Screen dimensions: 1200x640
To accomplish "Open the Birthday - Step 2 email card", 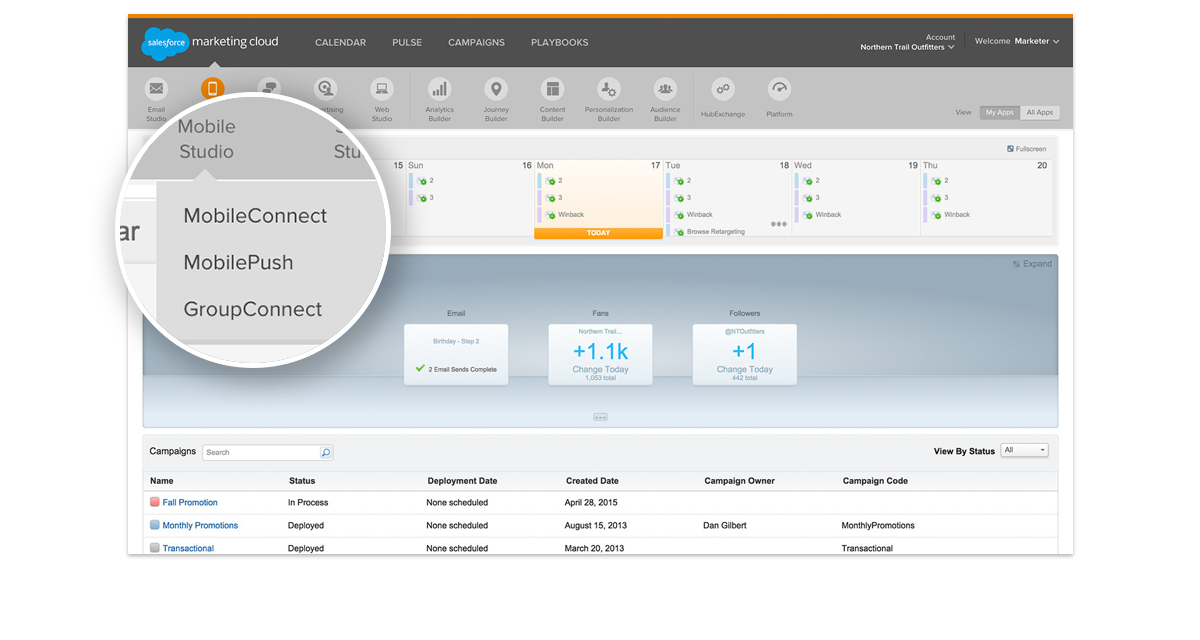I will pos(456,354).
